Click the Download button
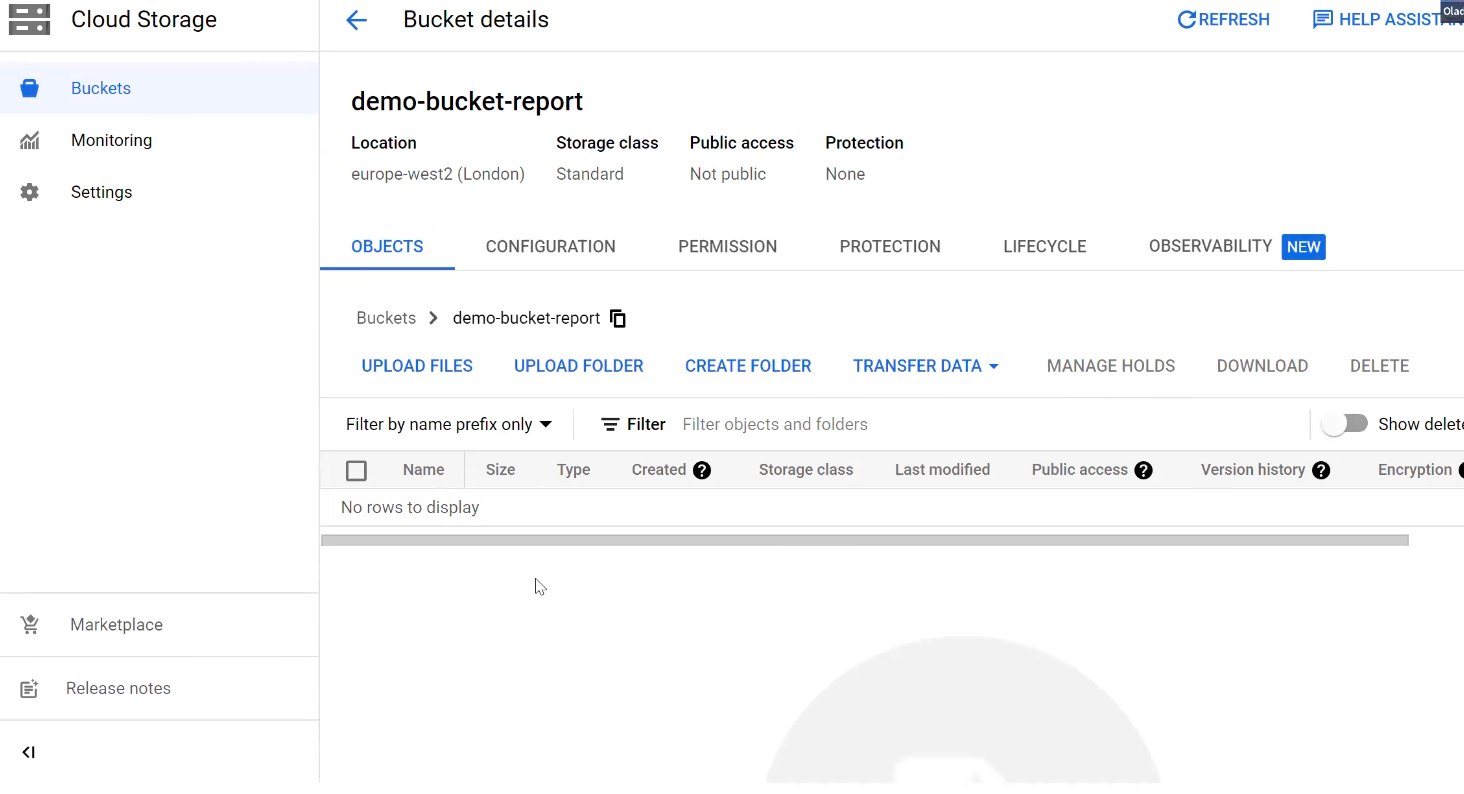 pos(1262,366)
